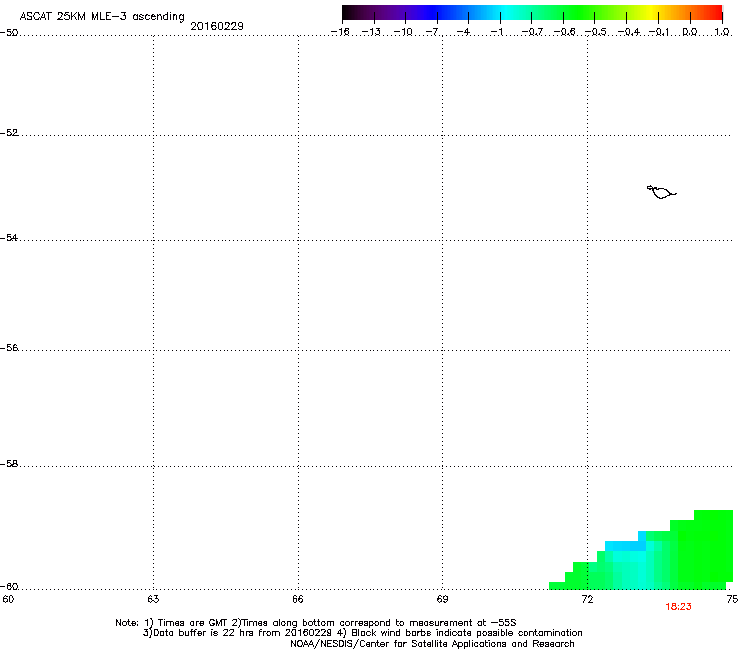Image resolution: width=740 pixels, height=650 pixels.
Task: Click the -0.7 color scale label
Action: coord(532,32)
